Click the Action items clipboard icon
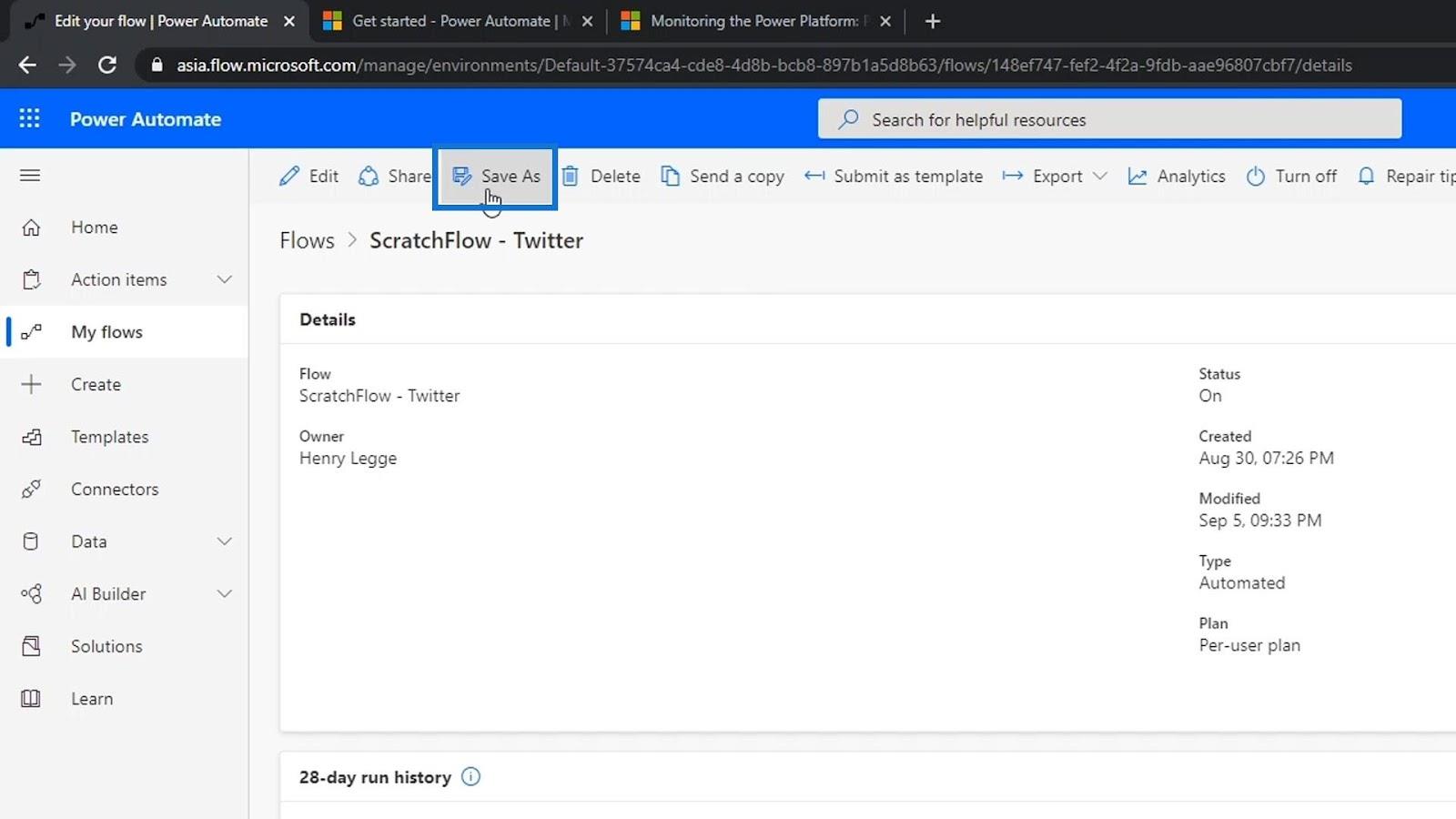The height and width of the screenshot is (819, 1456). click(x=31, y=279)
